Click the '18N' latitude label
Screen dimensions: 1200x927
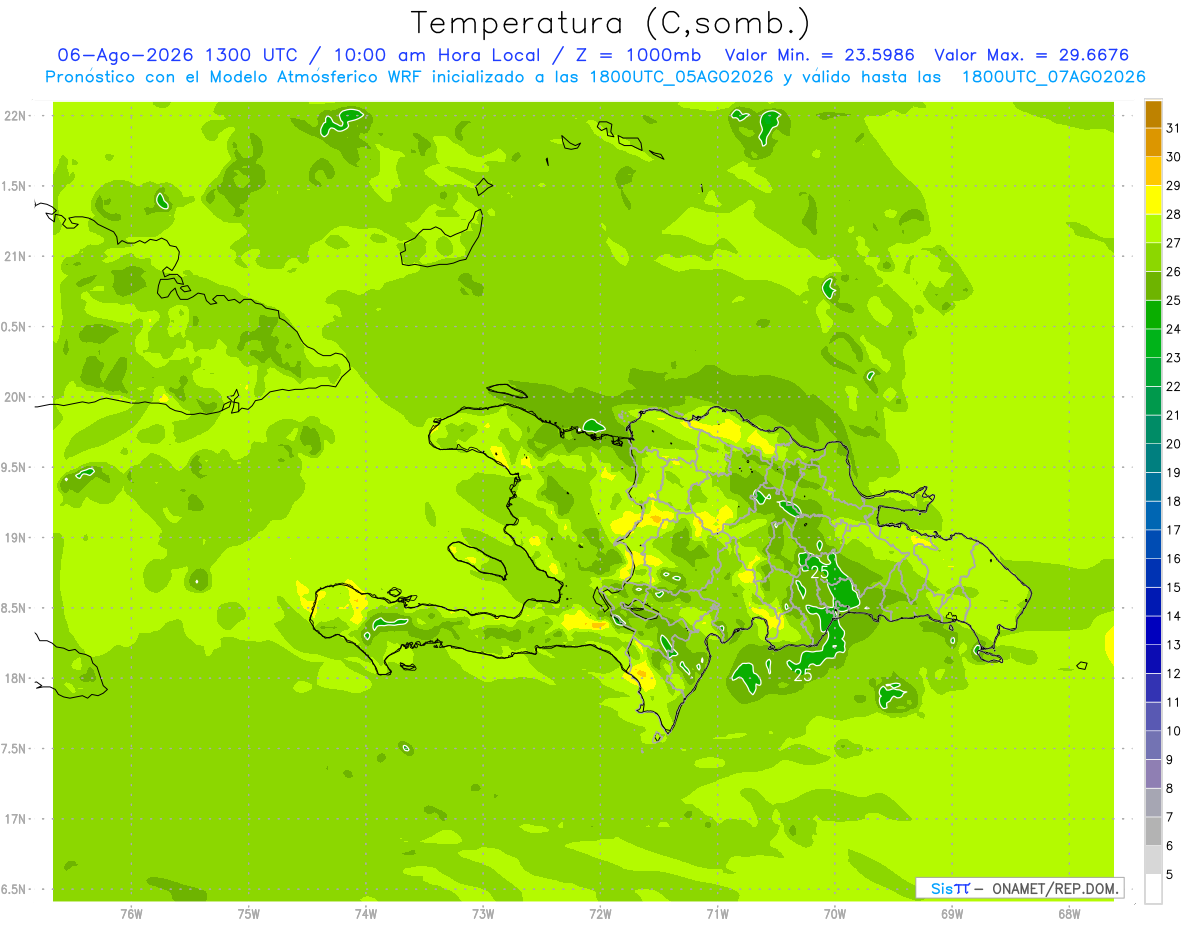16,679
